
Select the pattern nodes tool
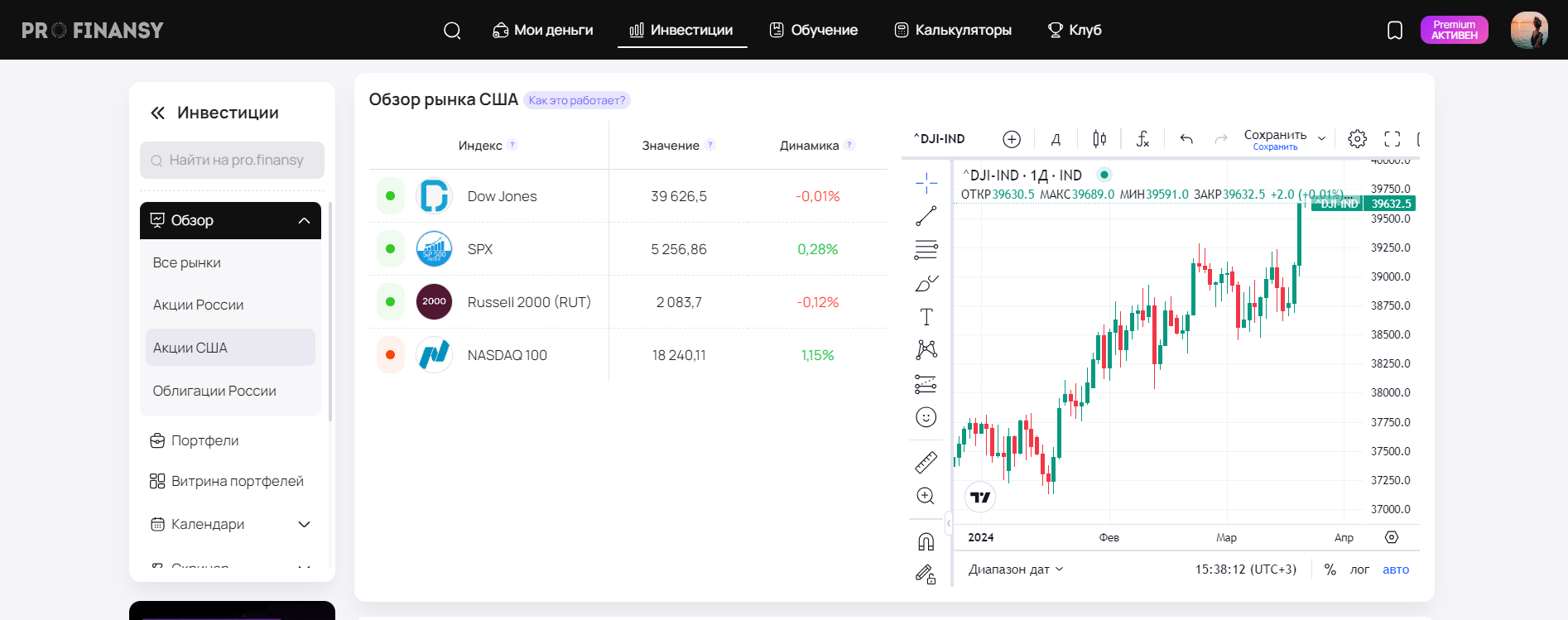pyautogui.click(x=926, y=349)
